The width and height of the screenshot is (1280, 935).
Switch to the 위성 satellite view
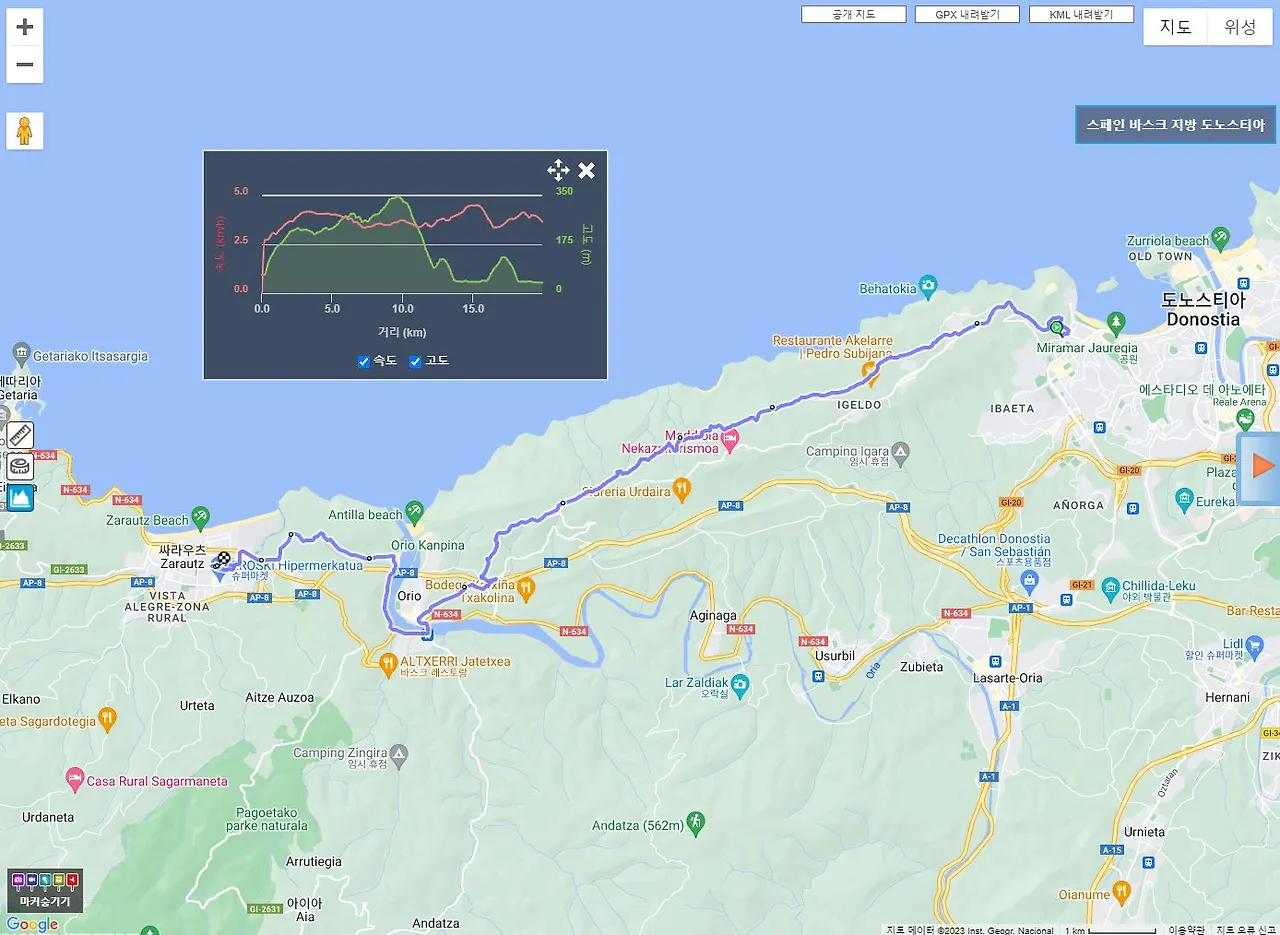(x=1240, y=27)
